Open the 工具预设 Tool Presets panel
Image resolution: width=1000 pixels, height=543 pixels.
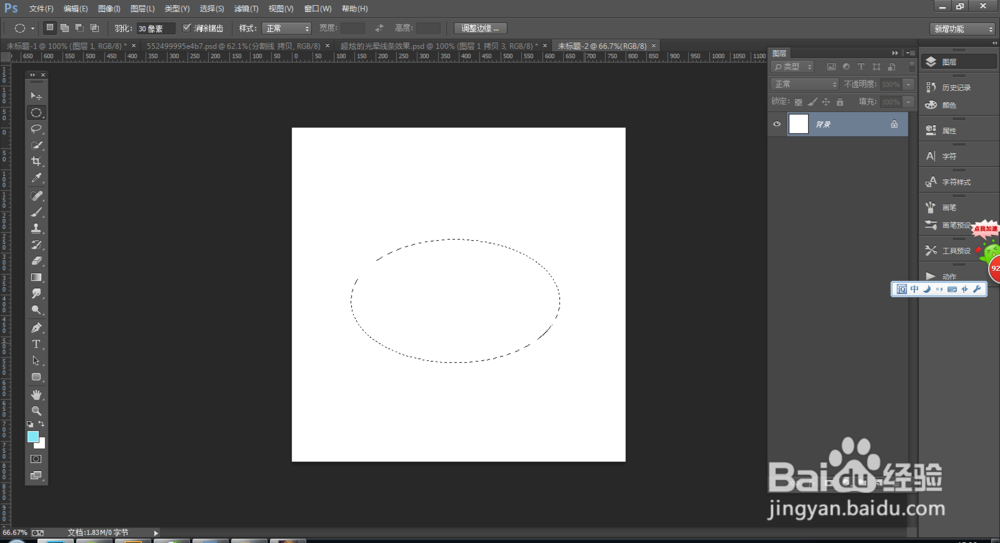coord(948,251)
